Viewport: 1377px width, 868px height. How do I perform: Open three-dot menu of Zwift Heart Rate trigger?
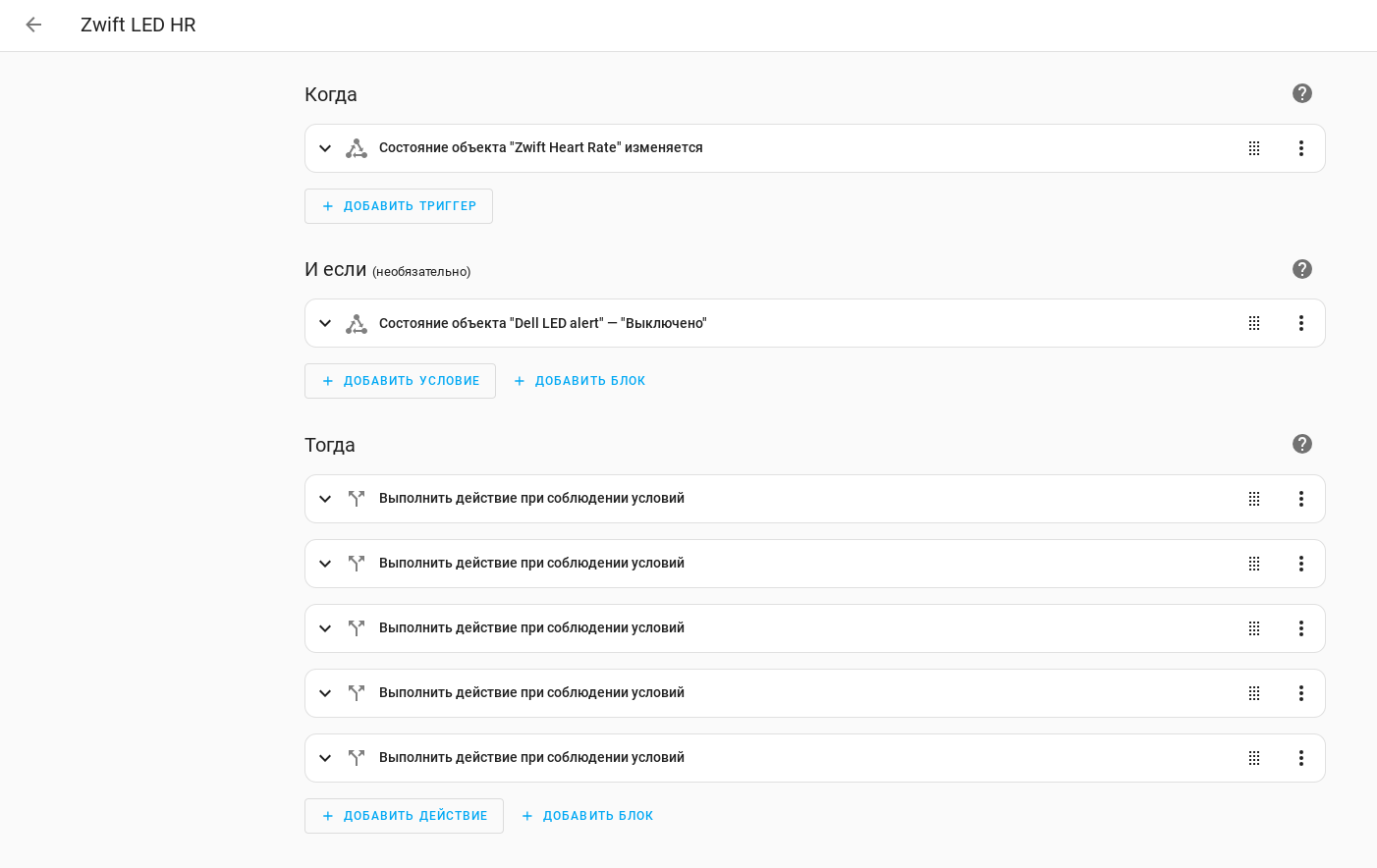click(1301, 148)
